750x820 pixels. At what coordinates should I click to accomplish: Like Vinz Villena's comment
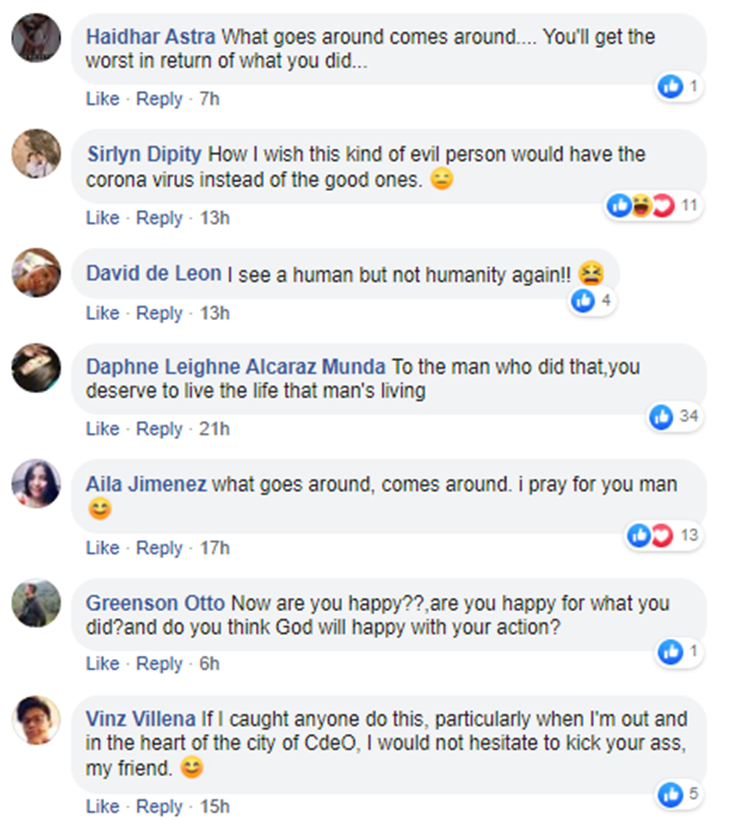102,806
